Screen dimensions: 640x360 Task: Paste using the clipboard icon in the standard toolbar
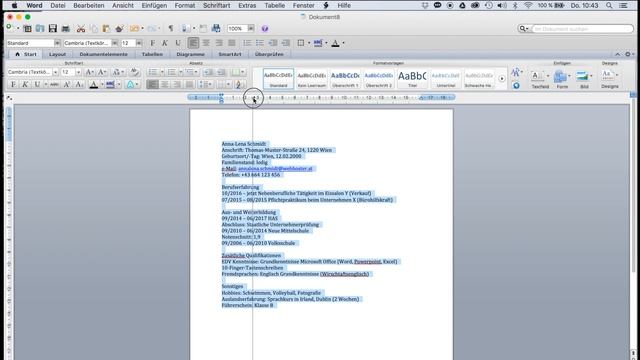[x=107, y=29]
